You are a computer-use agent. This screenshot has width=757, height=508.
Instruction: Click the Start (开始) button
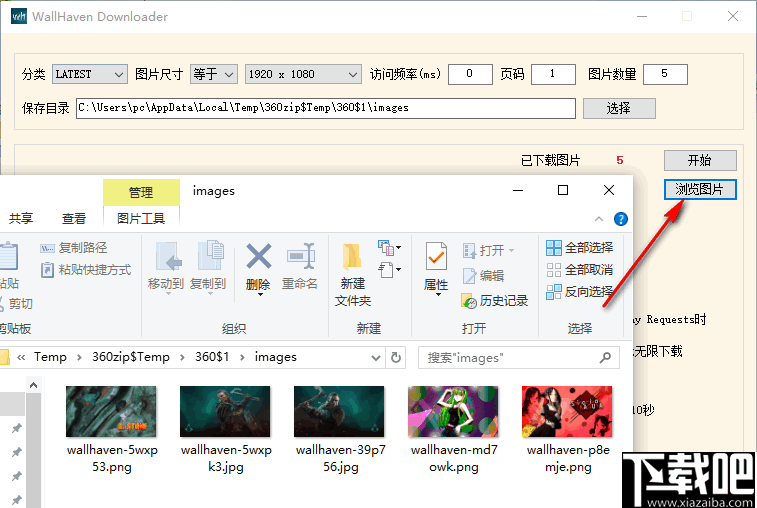click(x=700, y=160)
